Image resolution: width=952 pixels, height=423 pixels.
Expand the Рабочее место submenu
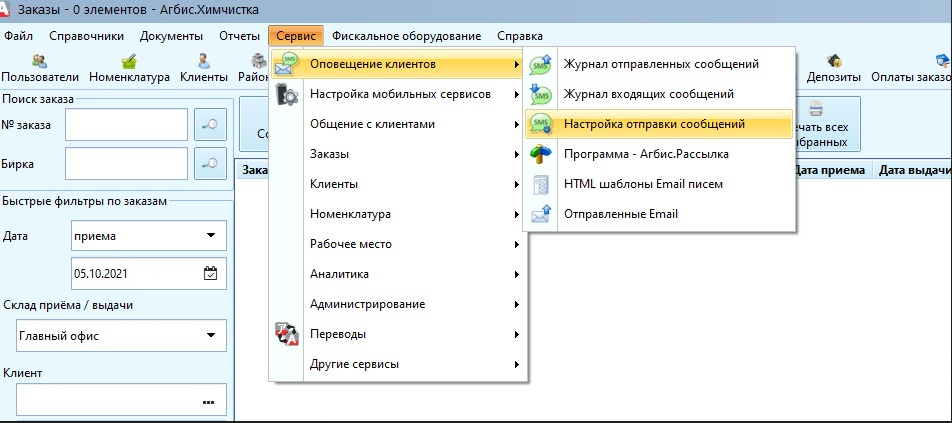point(398,244)
